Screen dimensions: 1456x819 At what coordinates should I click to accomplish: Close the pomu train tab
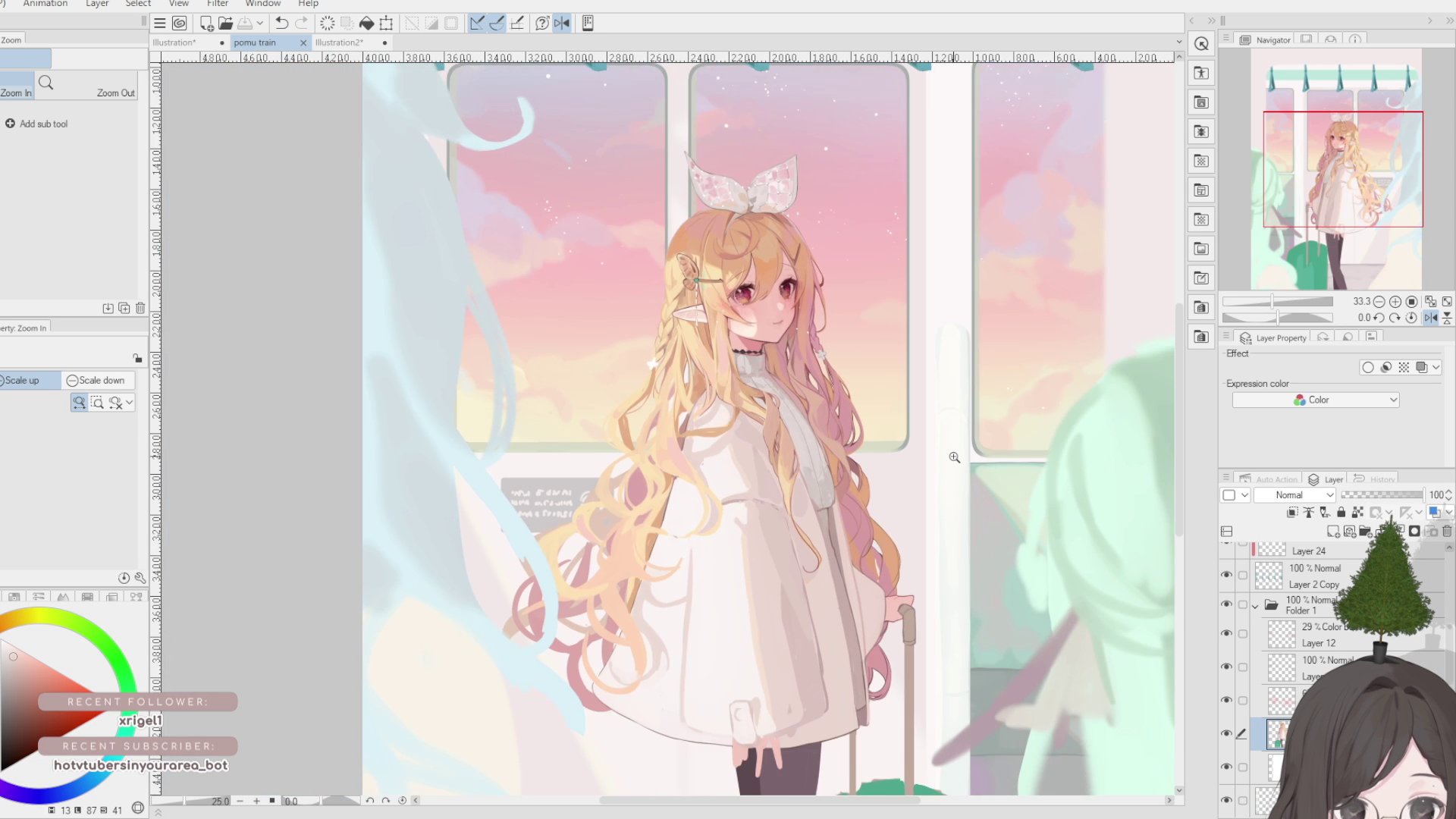[303, 42]
